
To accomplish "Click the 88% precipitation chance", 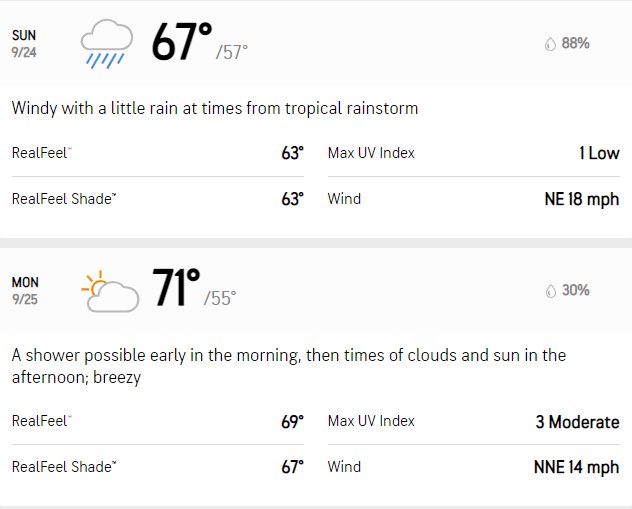I will click(576, 43).
